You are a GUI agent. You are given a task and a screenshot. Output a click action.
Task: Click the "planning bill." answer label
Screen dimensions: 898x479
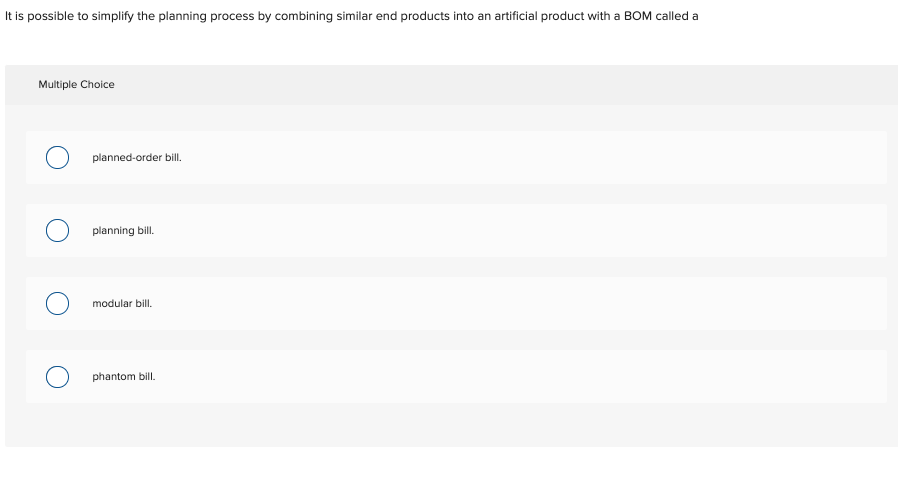[123, 231]
